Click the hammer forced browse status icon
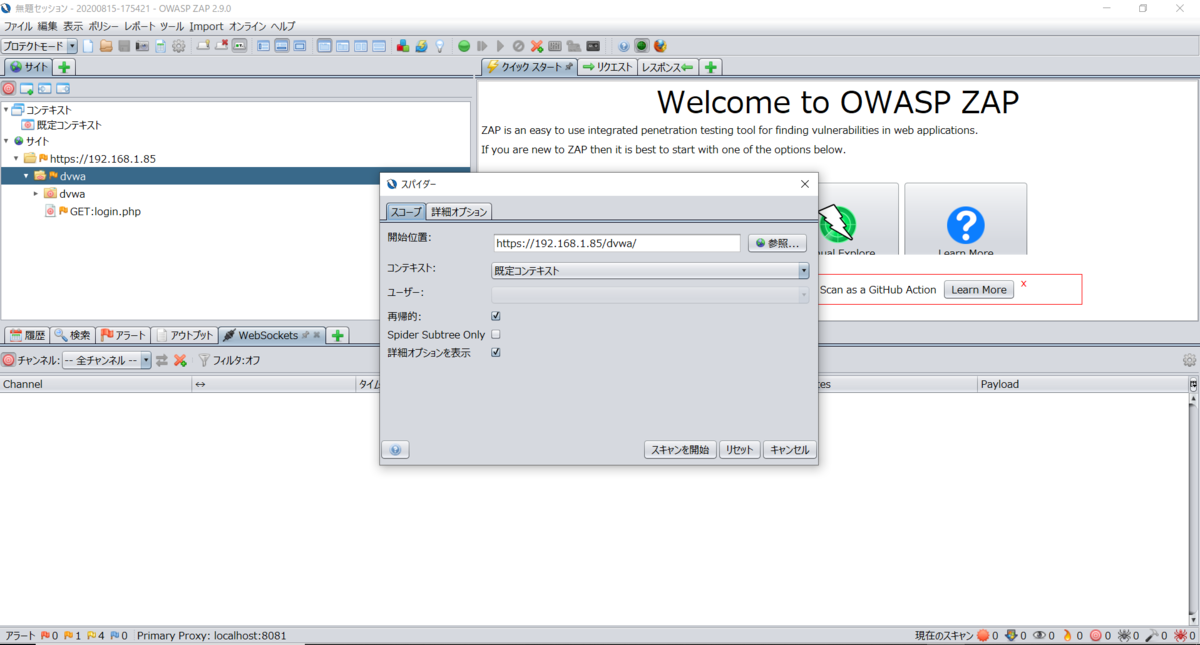Screen dimensions: 1200x645 point(1152,635)
